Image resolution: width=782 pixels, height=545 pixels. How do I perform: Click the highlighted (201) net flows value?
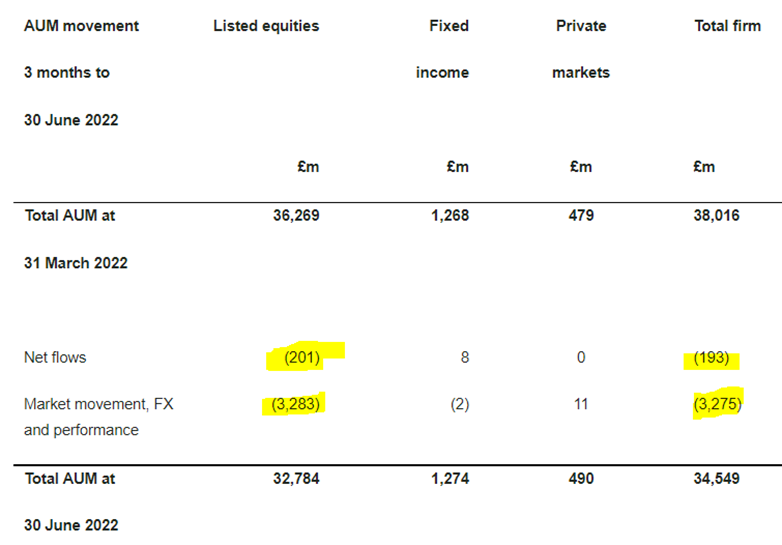click(302, 358)
